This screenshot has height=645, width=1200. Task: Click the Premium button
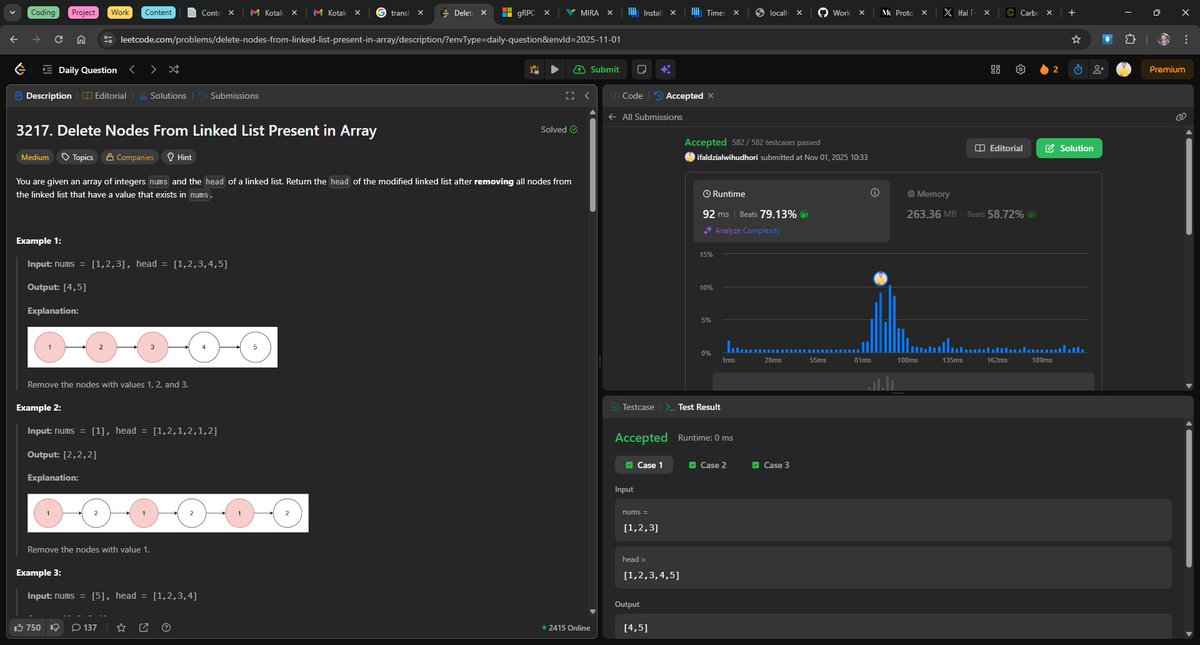pos(1167,70)
